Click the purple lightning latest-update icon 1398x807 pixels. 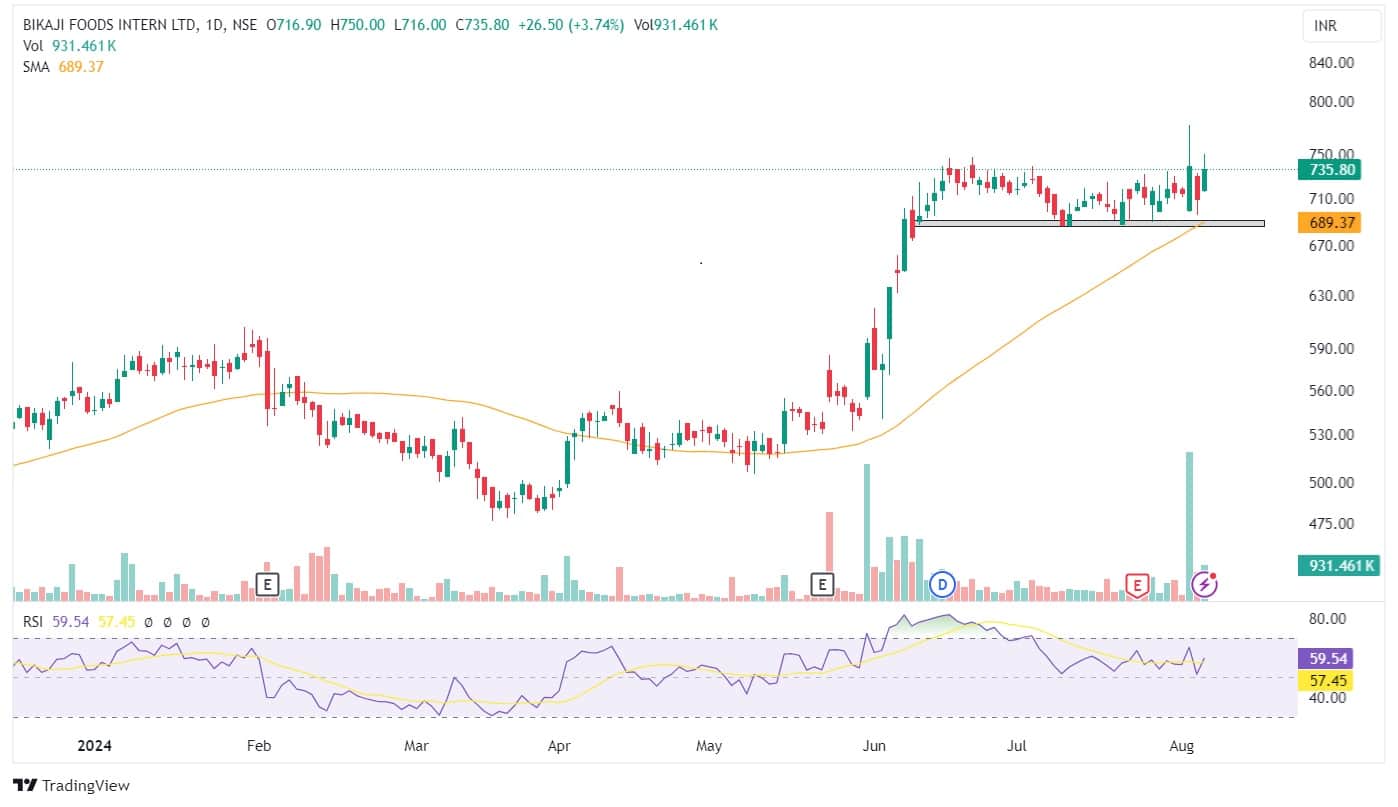click(x=1205, y=584)
